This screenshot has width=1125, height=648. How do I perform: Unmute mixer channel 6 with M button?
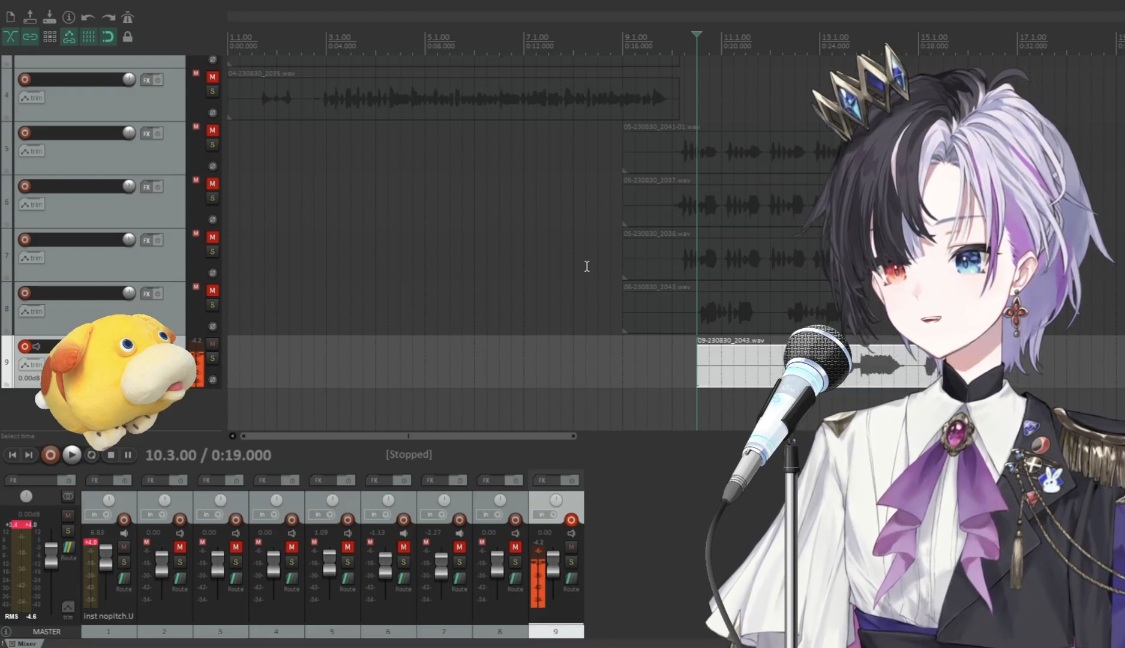pos(403,547)
